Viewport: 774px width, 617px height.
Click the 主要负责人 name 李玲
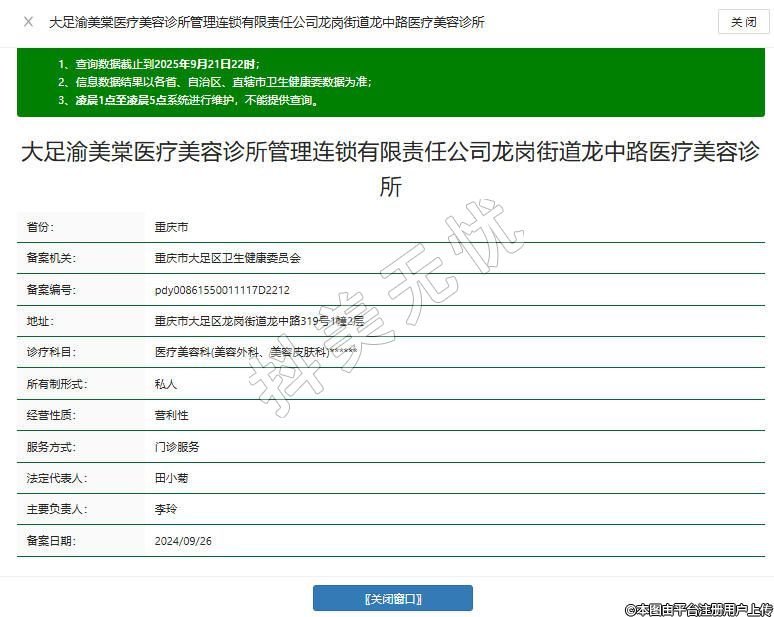(x=165, y=509)
